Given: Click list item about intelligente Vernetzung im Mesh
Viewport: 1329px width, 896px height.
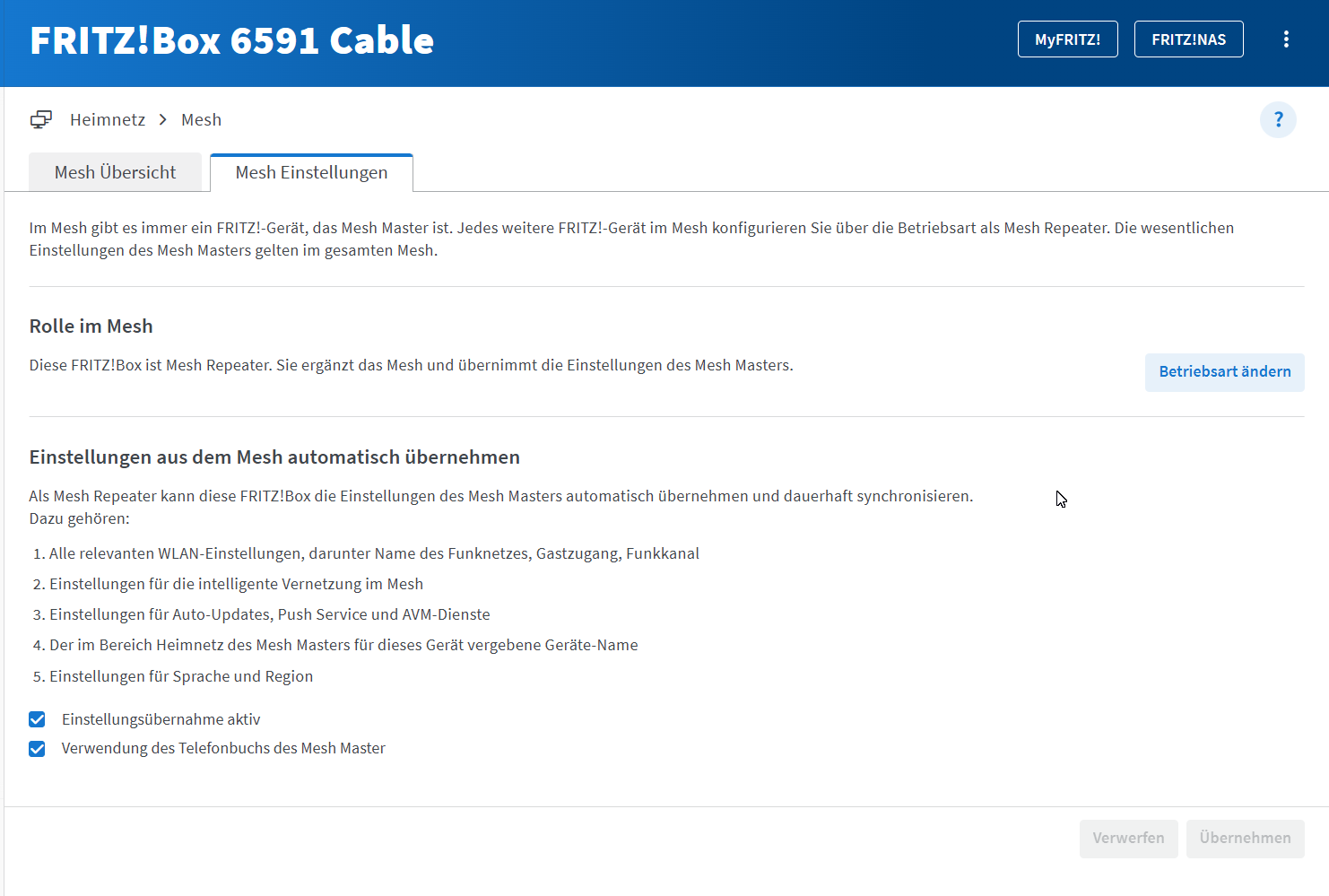Looking at the screenshot, I should [x=236, y=584].
